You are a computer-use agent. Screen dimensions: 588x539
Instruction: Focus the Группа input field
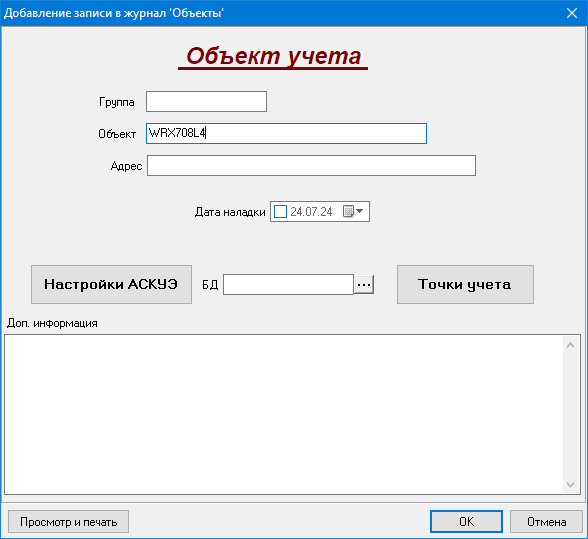point(206,101)
